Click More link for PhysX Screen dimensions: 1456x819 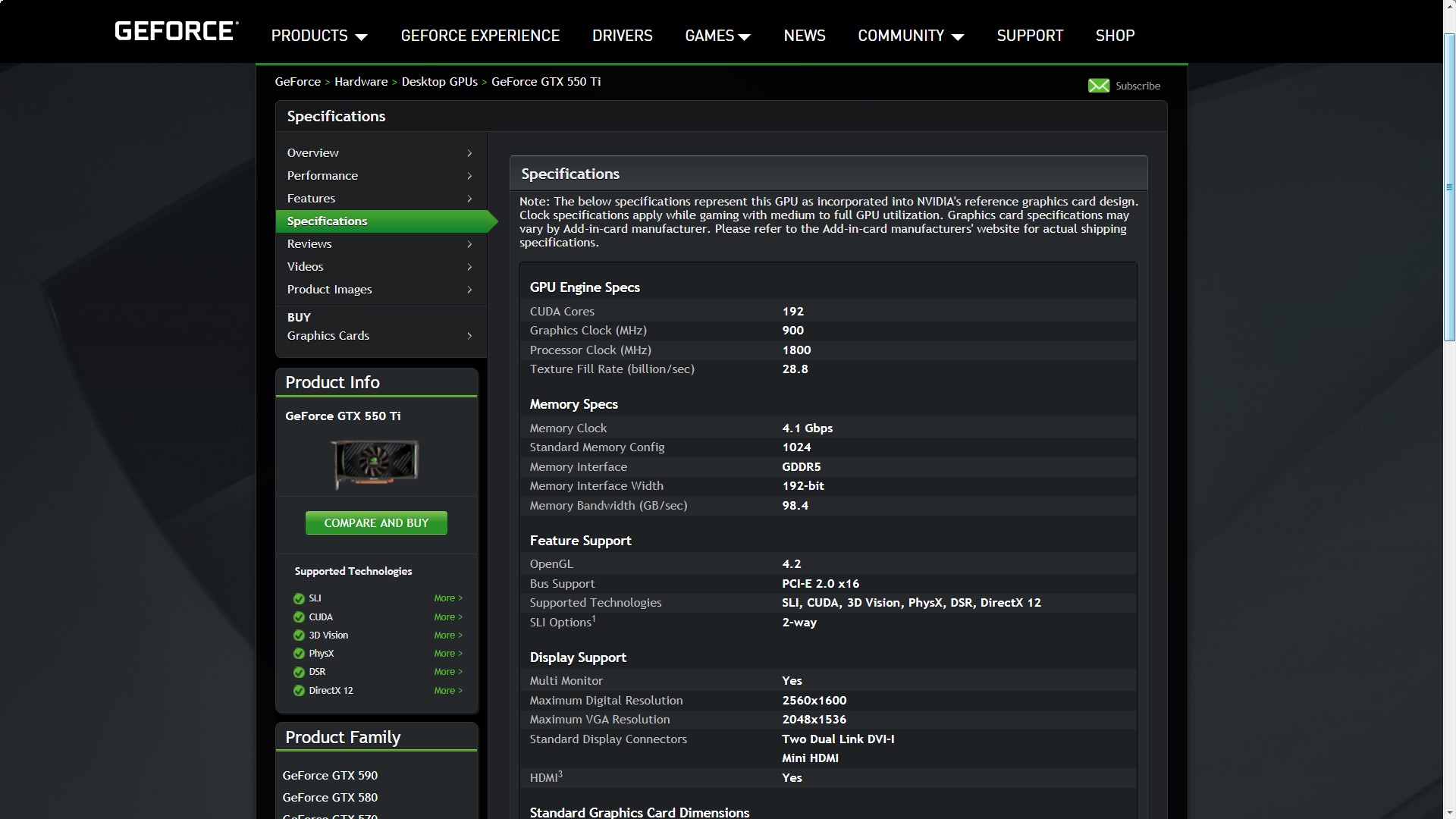448,654
